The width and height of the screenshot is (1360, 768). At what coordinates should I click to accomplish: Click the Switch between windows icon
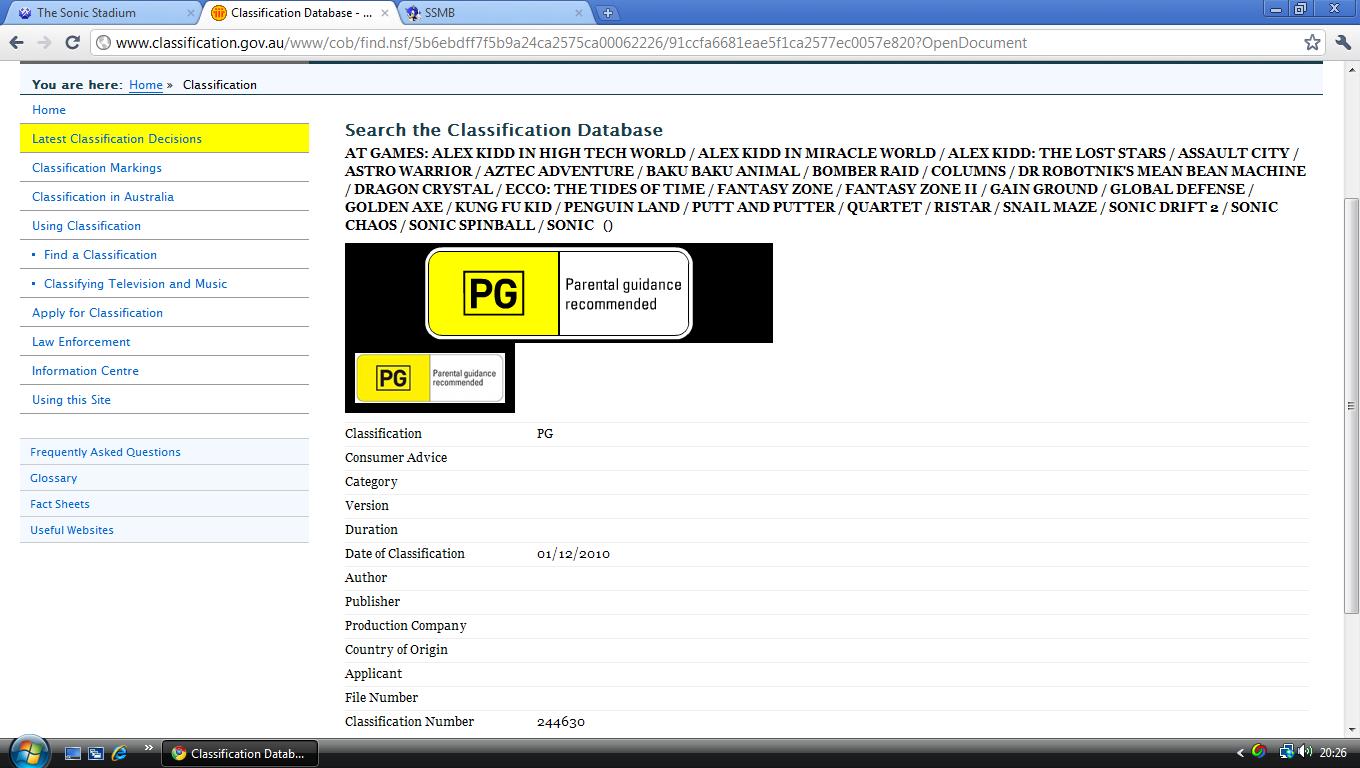pyautogui.click(x=96, y=753)
